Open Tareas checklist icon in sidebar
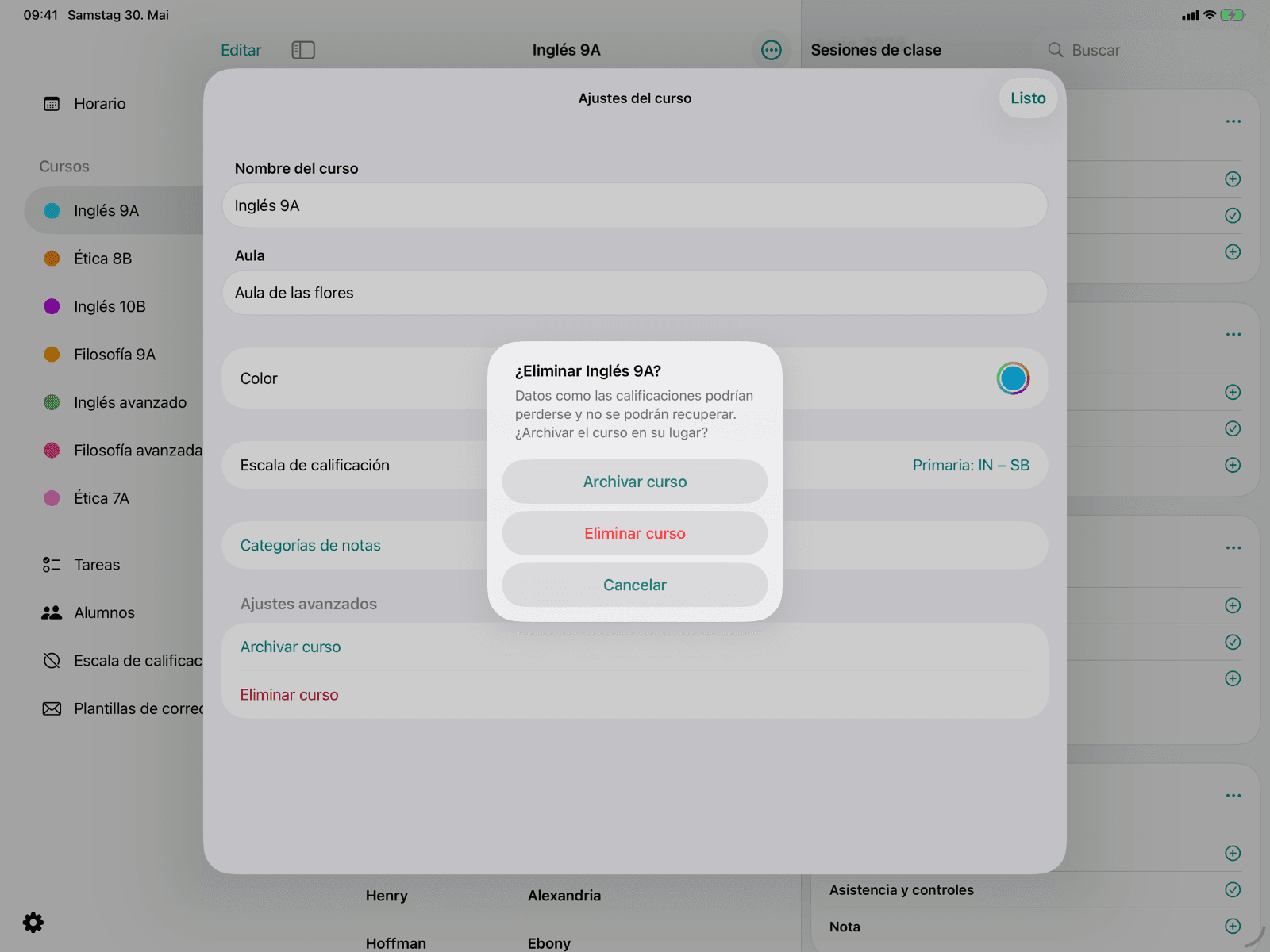1270x952 pixels. (52, 565)
